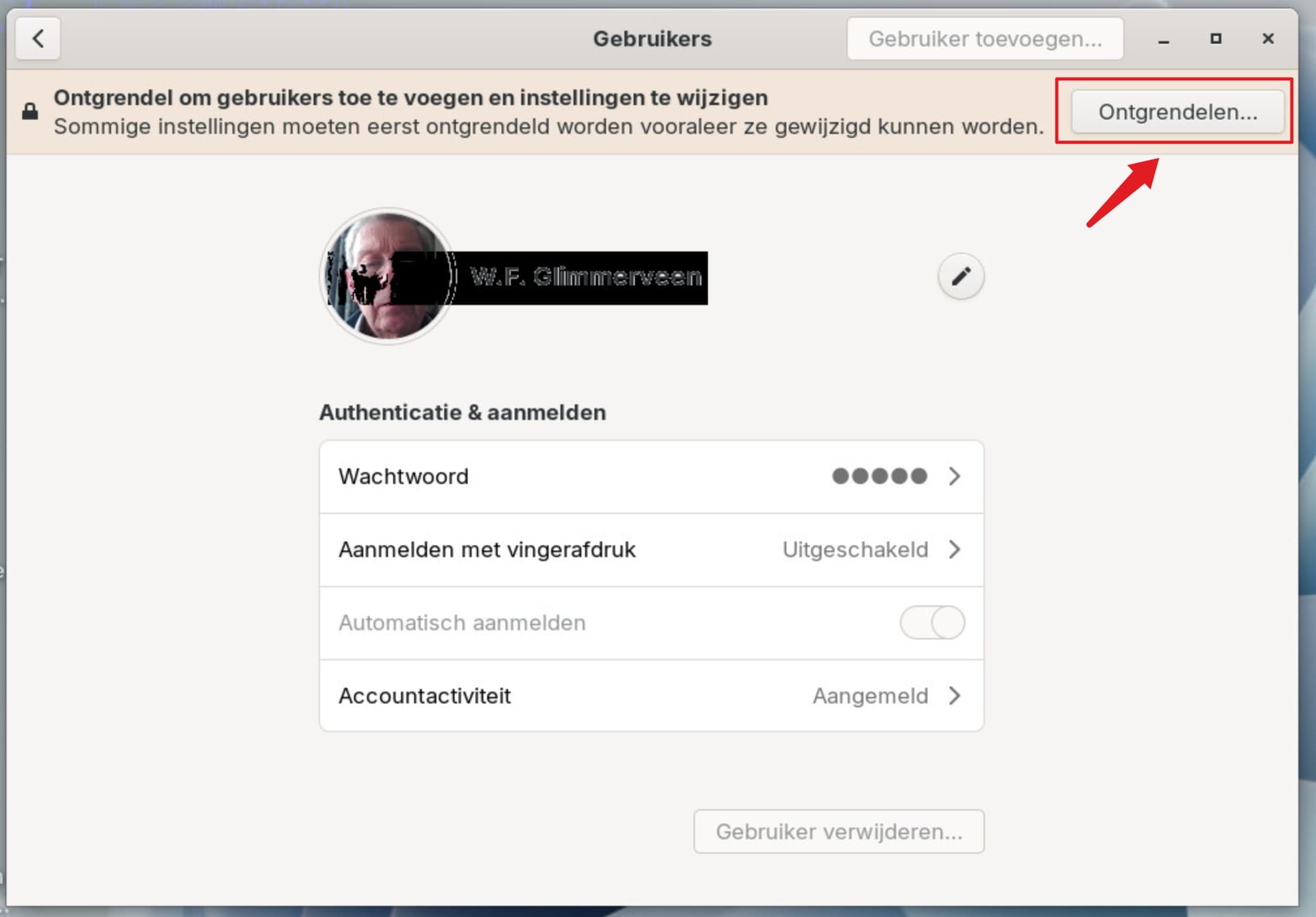Click the back arrow in header
The width and height of the screenshot is (1316, 917).
(x=38, y=38)
